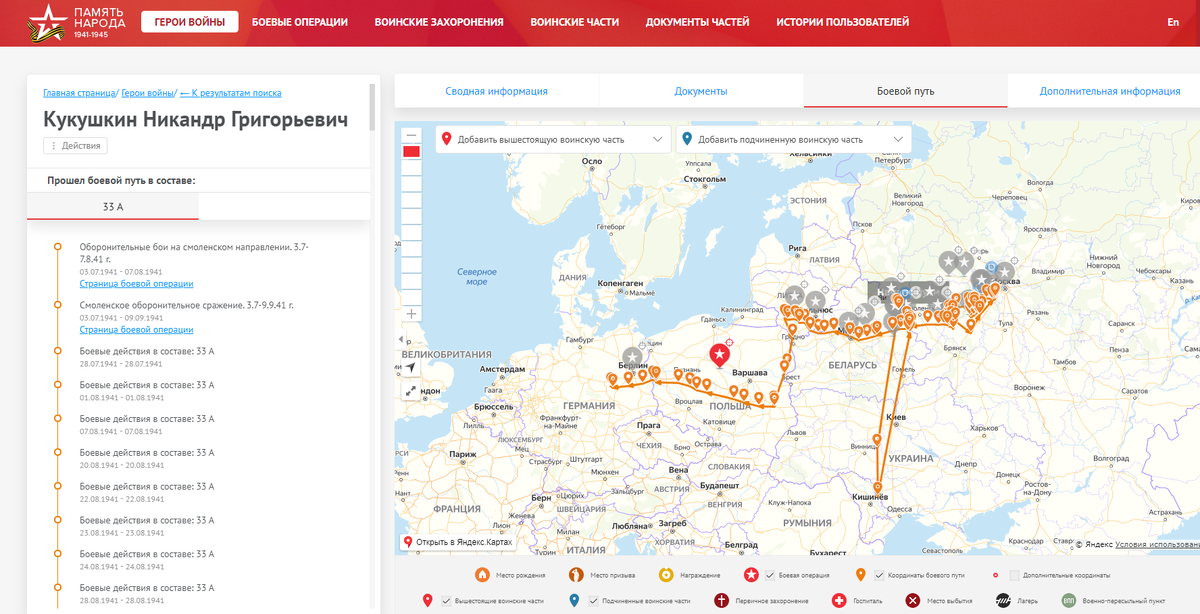
Task: Click the left panel vertical scrollbar
Action: [373, 107]
